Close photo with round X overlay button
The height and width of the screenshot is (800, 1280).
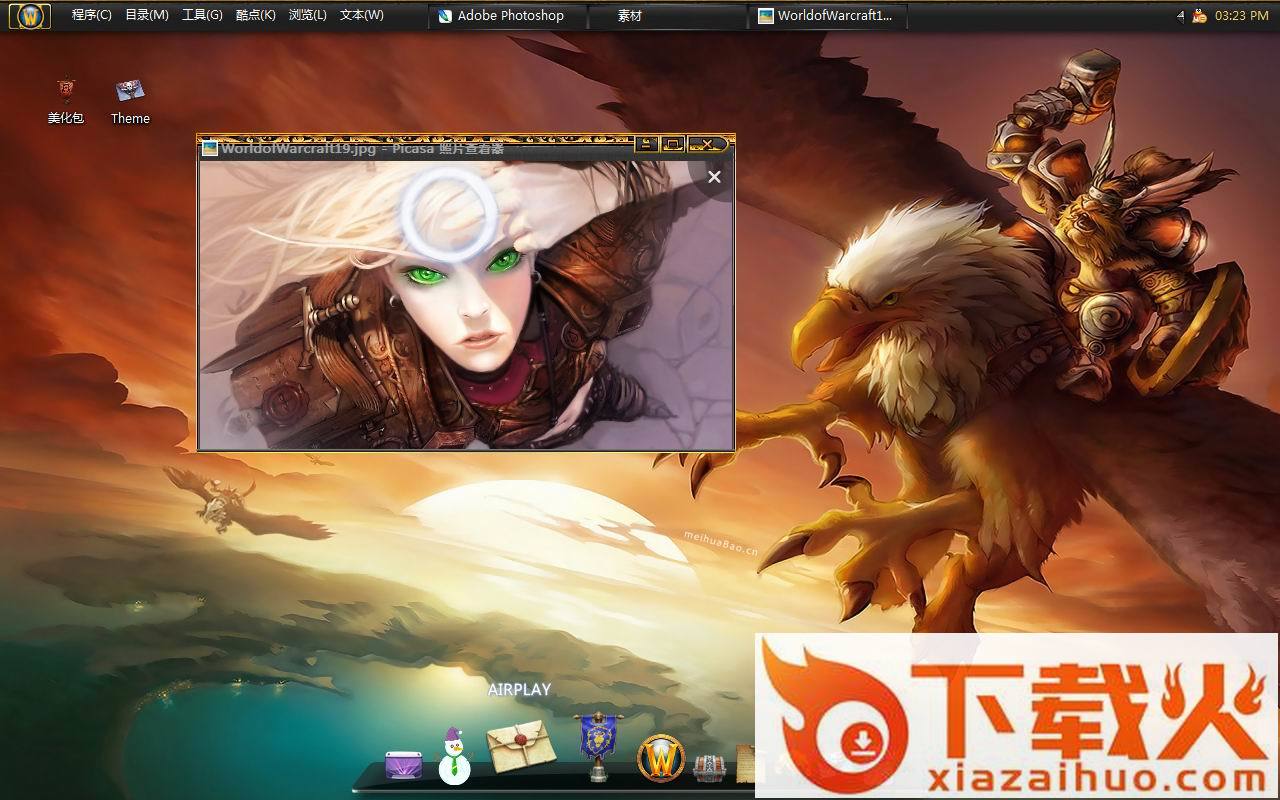point(714,177)
